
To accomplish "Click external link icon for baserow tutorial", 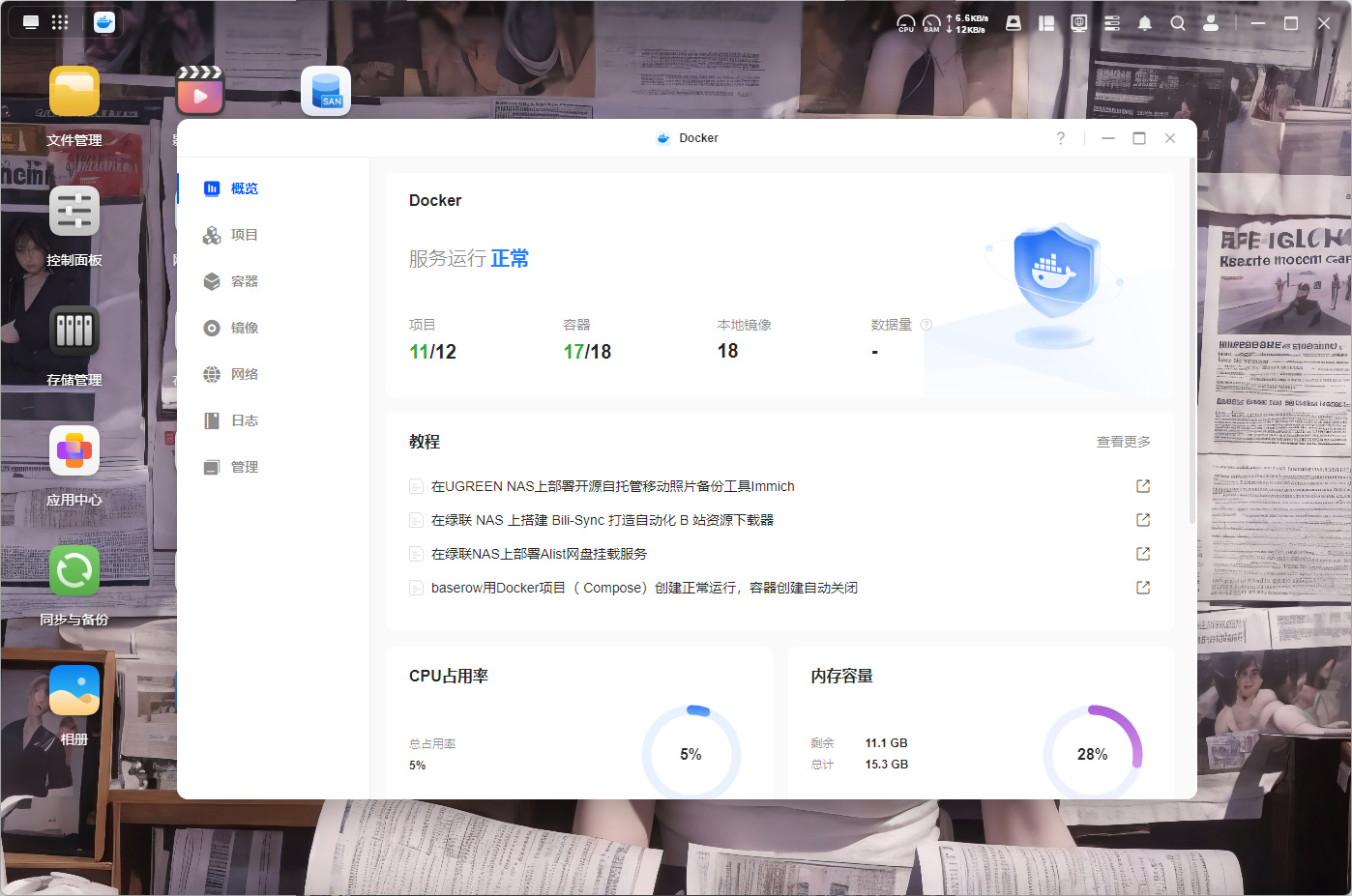I will tap(1143, 588).
